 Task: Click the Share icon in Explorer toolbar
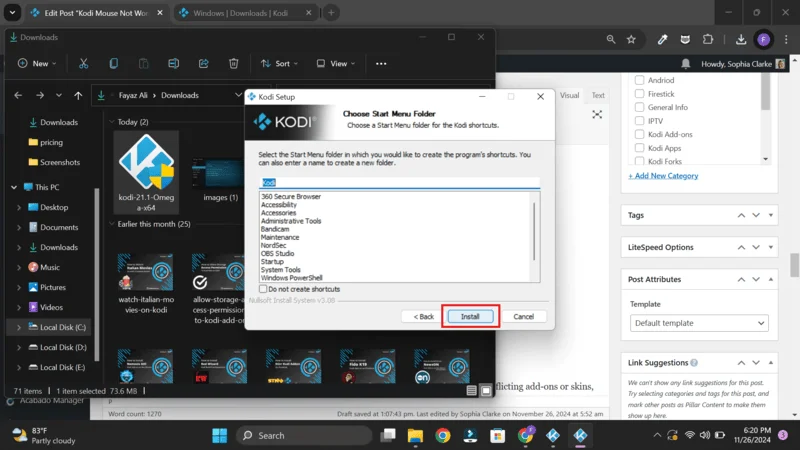click(x=204, y=64)
